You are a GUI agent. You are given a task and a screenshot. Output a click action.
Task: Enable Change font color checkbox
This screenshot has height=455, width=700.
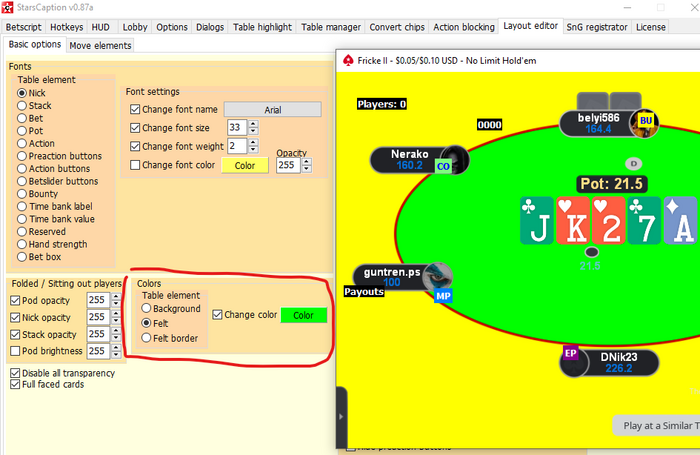tap(135, 165)
